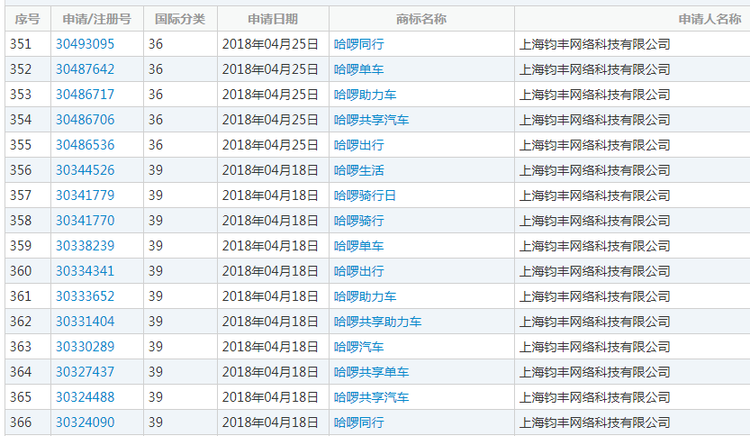Image resolution: width=750 pixels, height=436 pixels.
Task: Select date cell in row 351
Action: pyautogui.click(x=273, y=44)
